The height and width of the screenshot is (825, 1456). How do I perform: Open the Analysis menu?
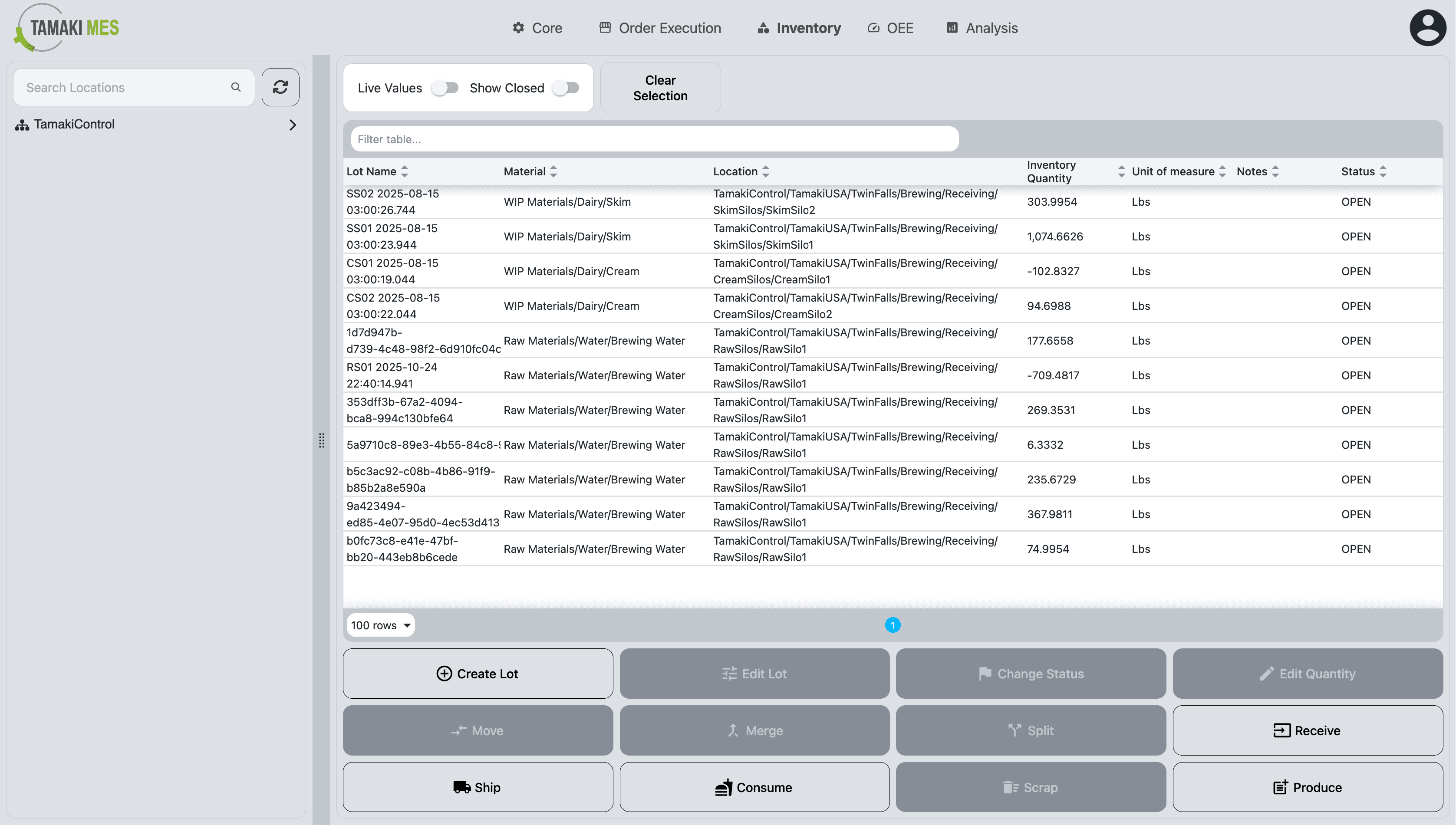[982, 28]
